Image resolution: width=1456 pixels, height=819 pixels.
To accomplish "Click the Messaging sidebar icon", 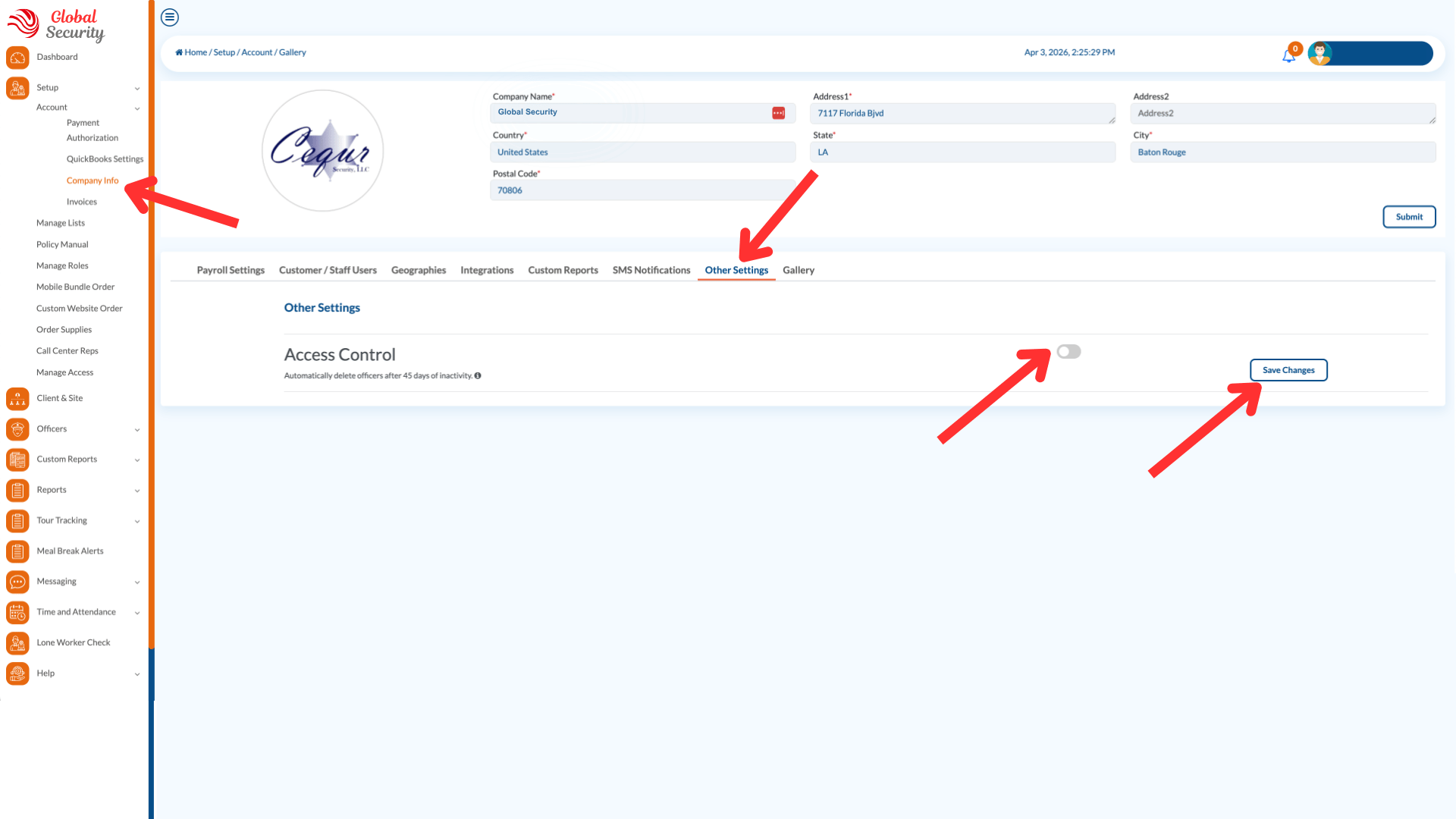I will click(17, 582).
